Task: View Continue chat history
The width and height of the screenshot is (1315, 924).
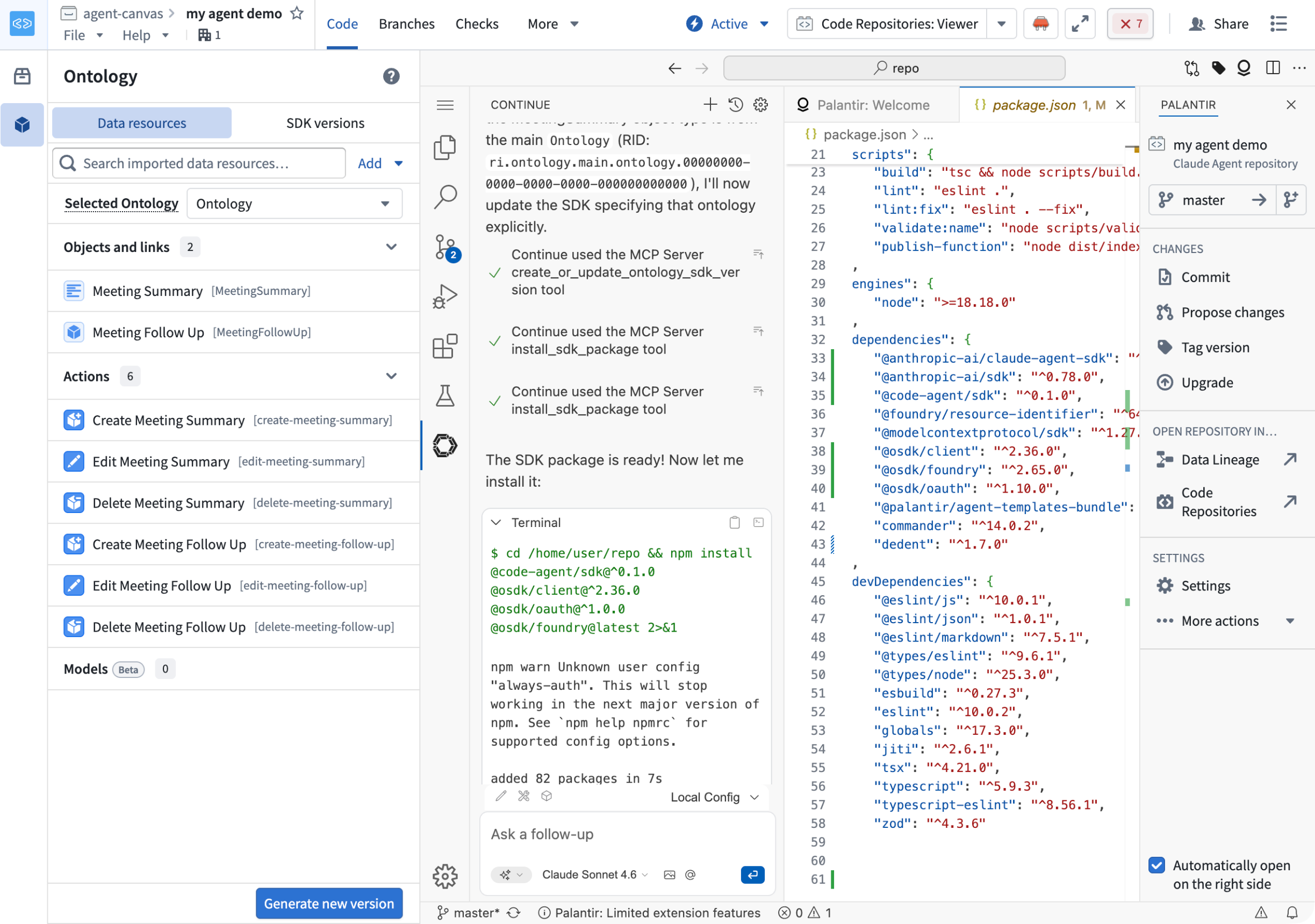Action: [735, 104]
